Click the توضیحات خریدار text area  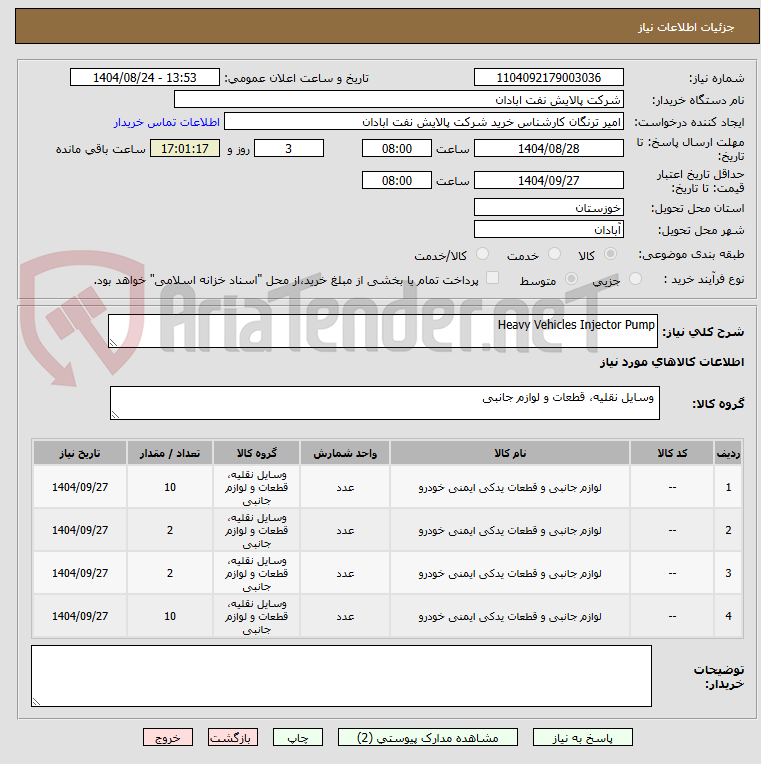tap(342, 676)
